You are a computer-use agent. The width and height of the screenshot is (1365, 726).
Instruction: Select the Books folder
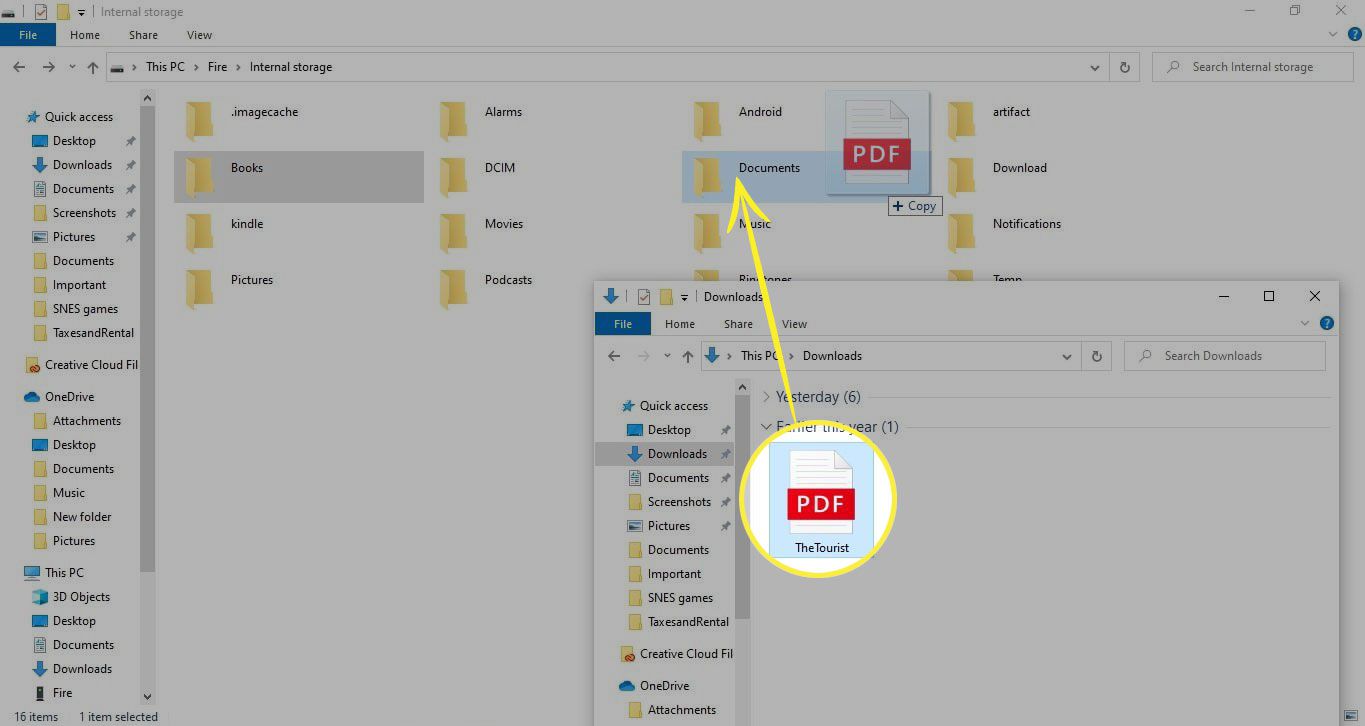point(298,177)
